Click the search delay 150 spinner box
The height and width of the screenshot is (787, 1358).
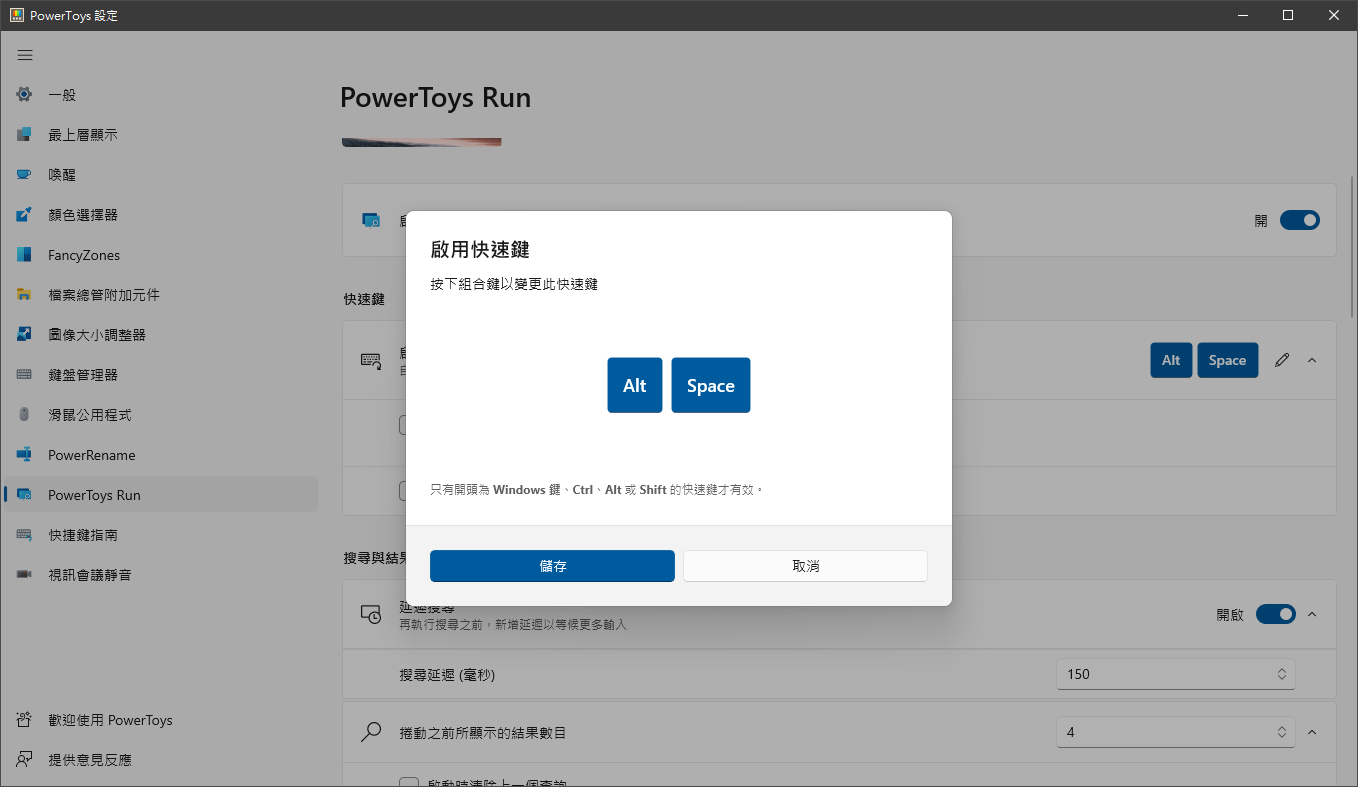1176,674
